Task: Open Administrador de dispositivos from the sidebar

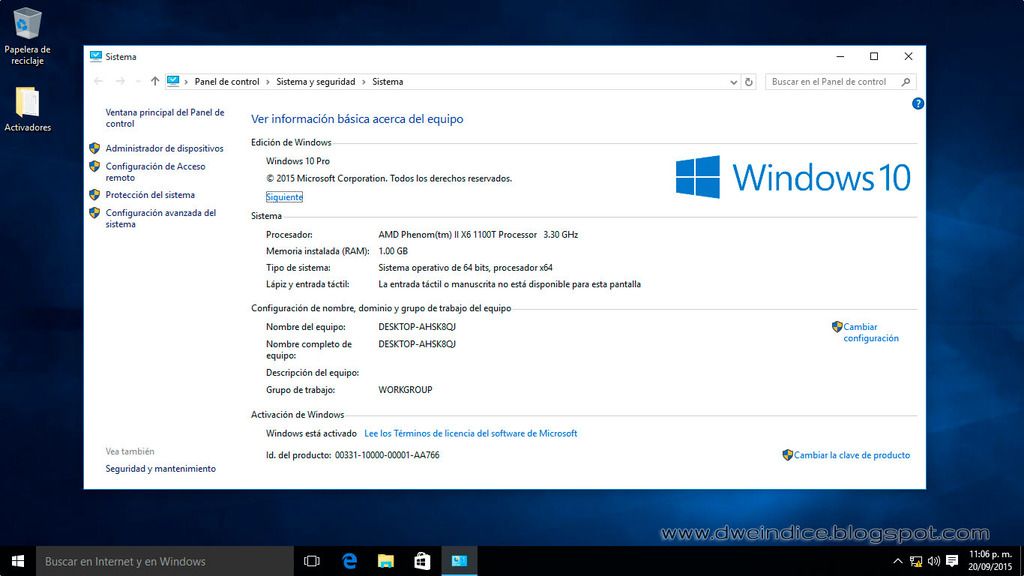Action: 164,148
